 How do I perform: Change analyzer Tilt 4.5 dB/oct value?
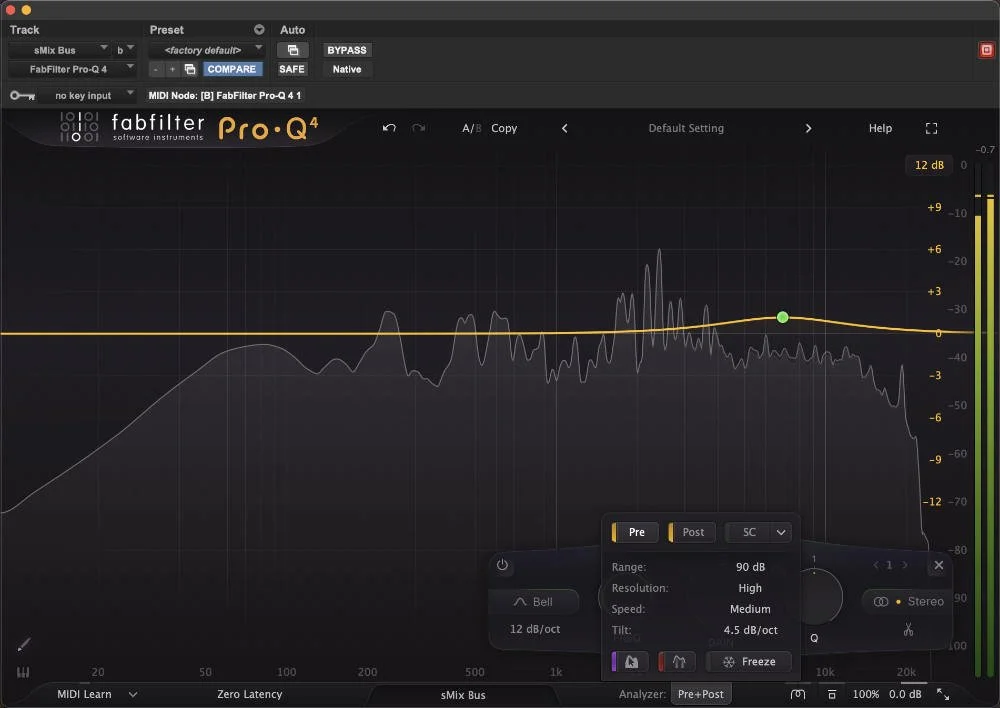tap(751, 630)
